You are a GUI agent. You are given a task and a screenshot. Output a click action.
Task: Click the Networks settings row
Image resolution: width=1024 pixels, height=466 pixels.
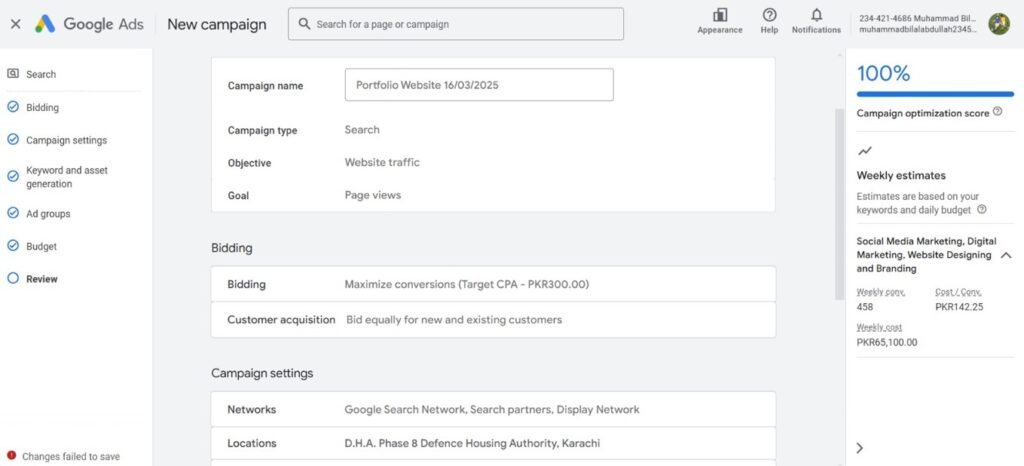(x=493, y=409)
